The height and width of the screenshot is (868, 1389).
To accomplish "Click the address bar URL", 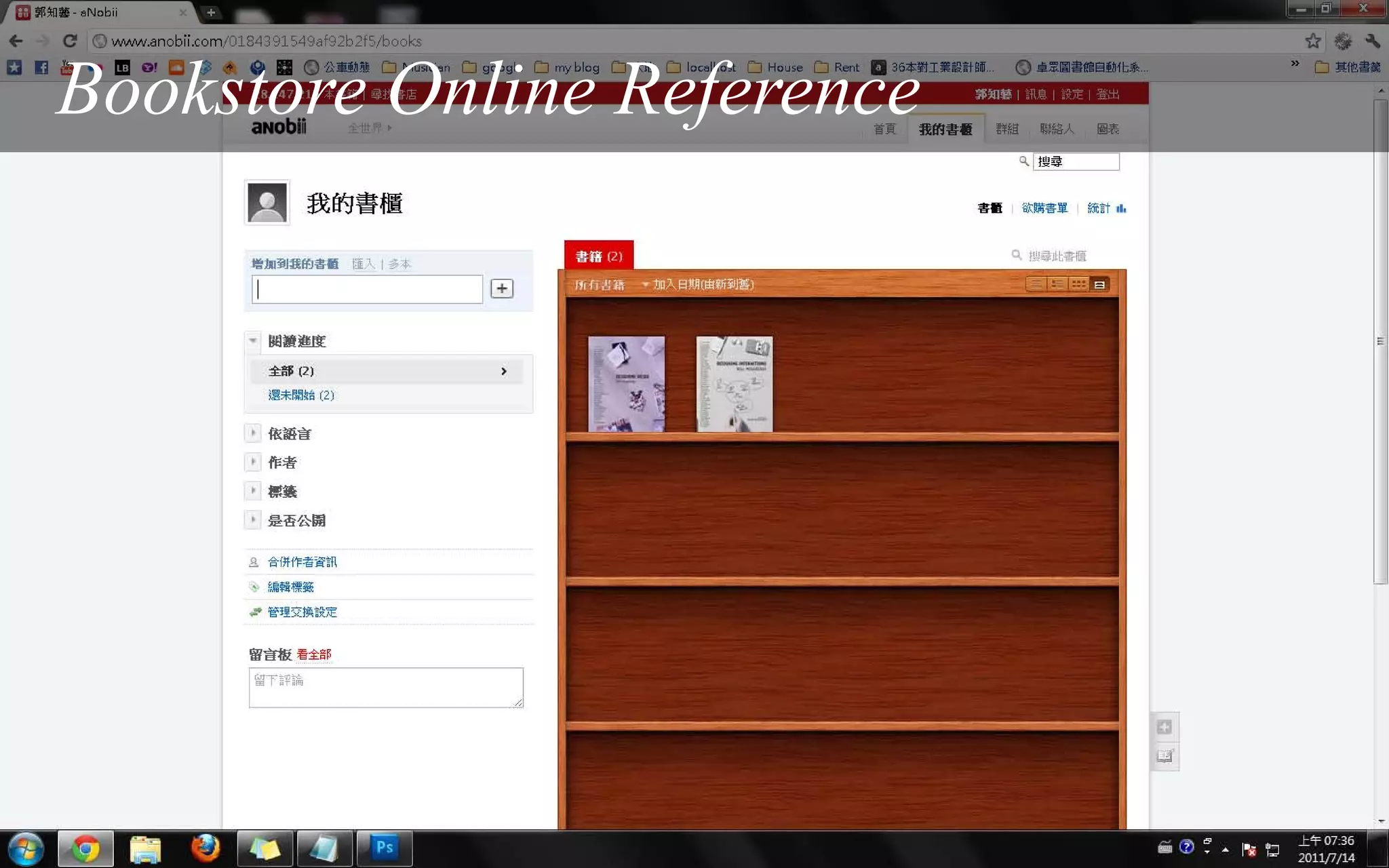I will coord(267,41).
